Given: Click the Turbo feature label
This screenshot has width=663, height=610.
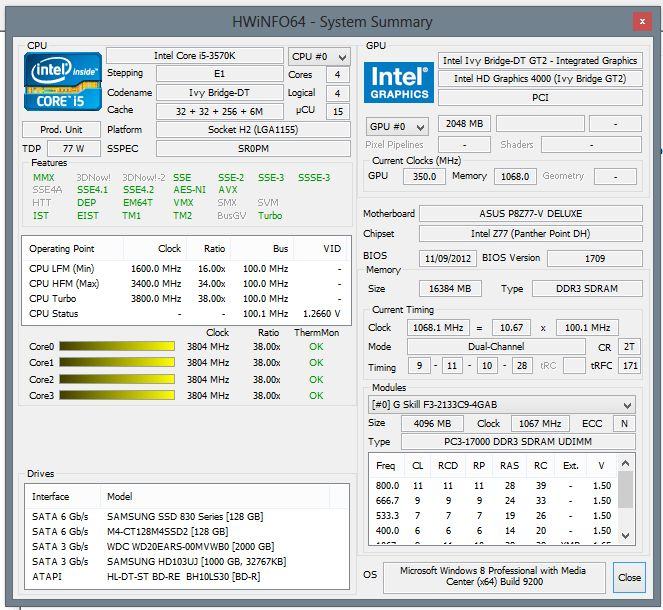Looking at the screenshot, I should coord(270,216).
